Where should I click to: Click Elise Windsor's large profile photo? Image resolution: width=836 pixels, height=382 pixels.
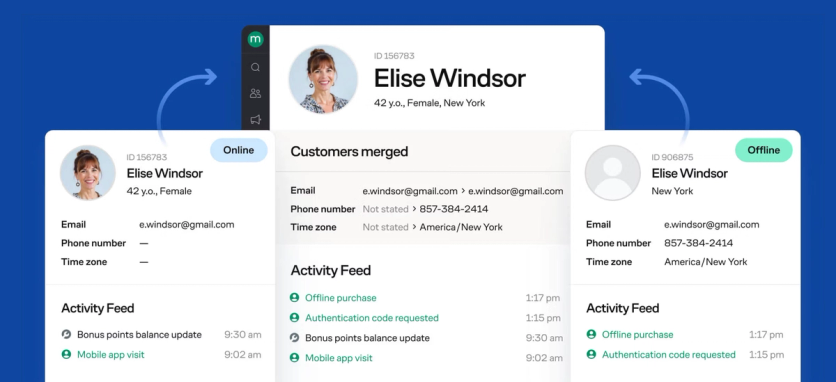[x=323, y=79]
